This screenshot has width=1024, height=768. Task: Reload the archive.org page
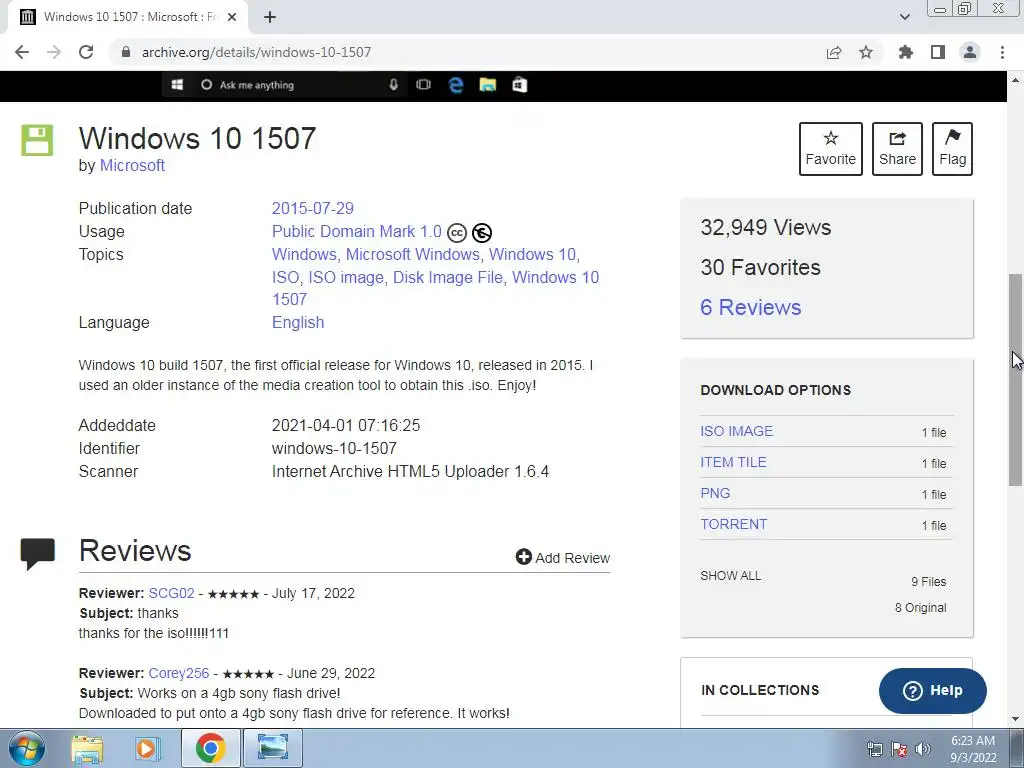86,52
